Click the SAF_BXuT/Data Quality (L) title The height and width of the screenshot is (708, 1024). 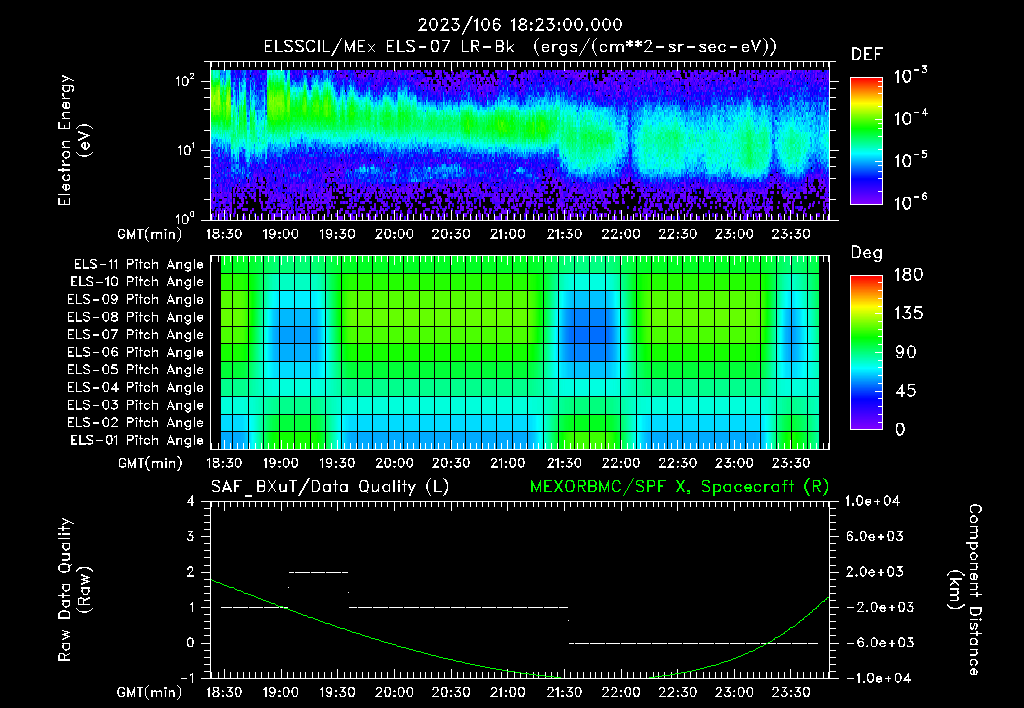click(330, 487)
